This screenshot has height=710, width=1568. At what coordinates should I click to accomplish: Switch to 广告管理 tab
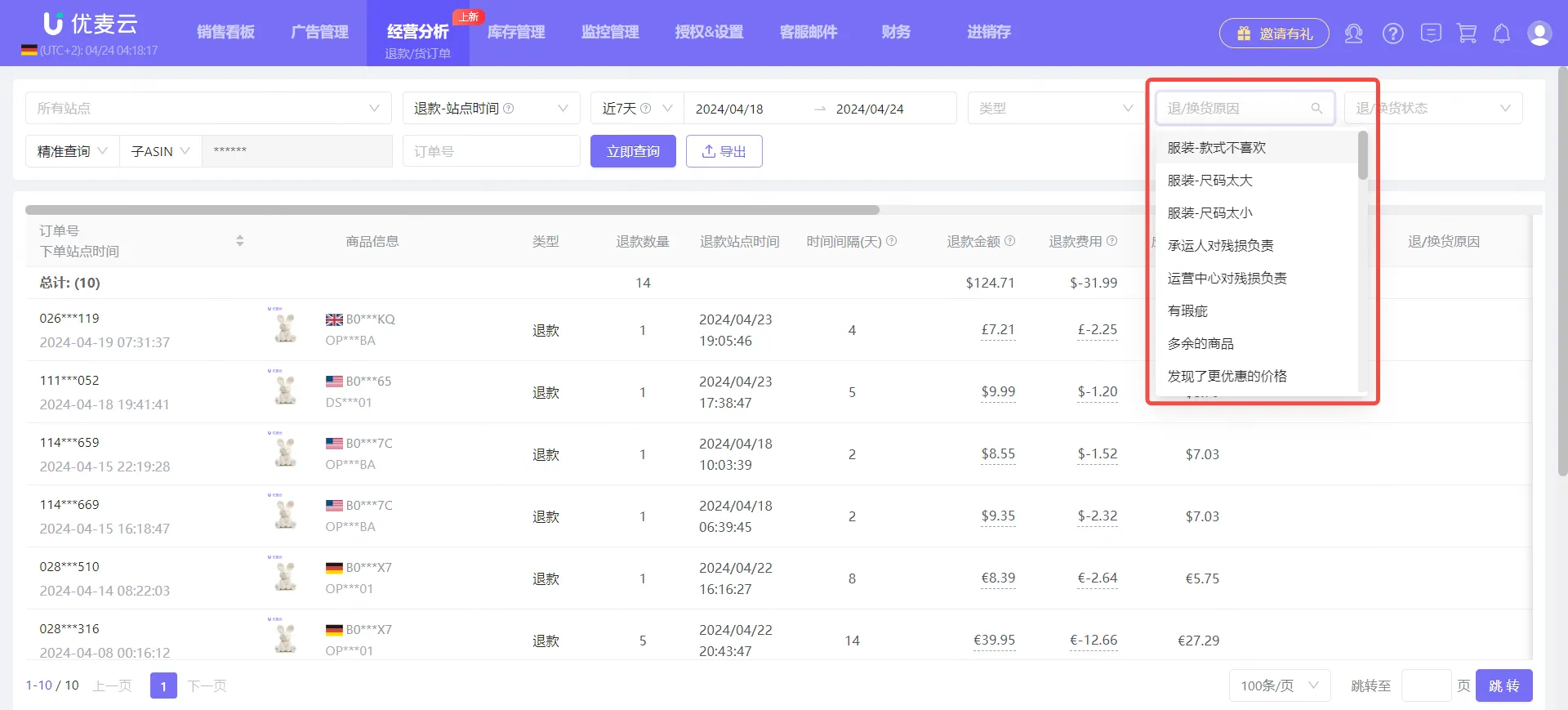tap(319, 32)
